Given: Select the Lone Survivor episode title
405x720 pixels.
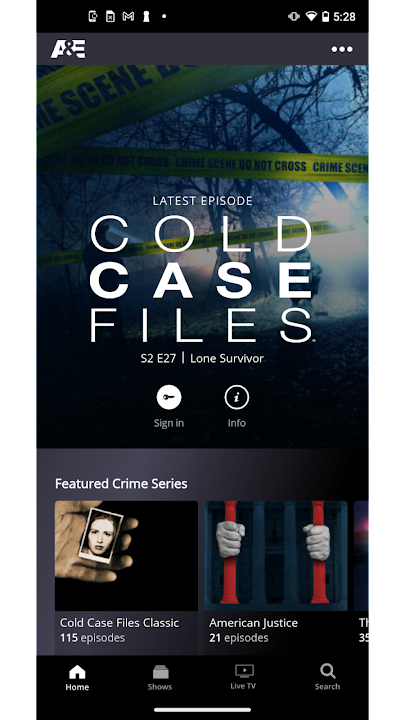Looking at the screenshot, I should (227, 358).
